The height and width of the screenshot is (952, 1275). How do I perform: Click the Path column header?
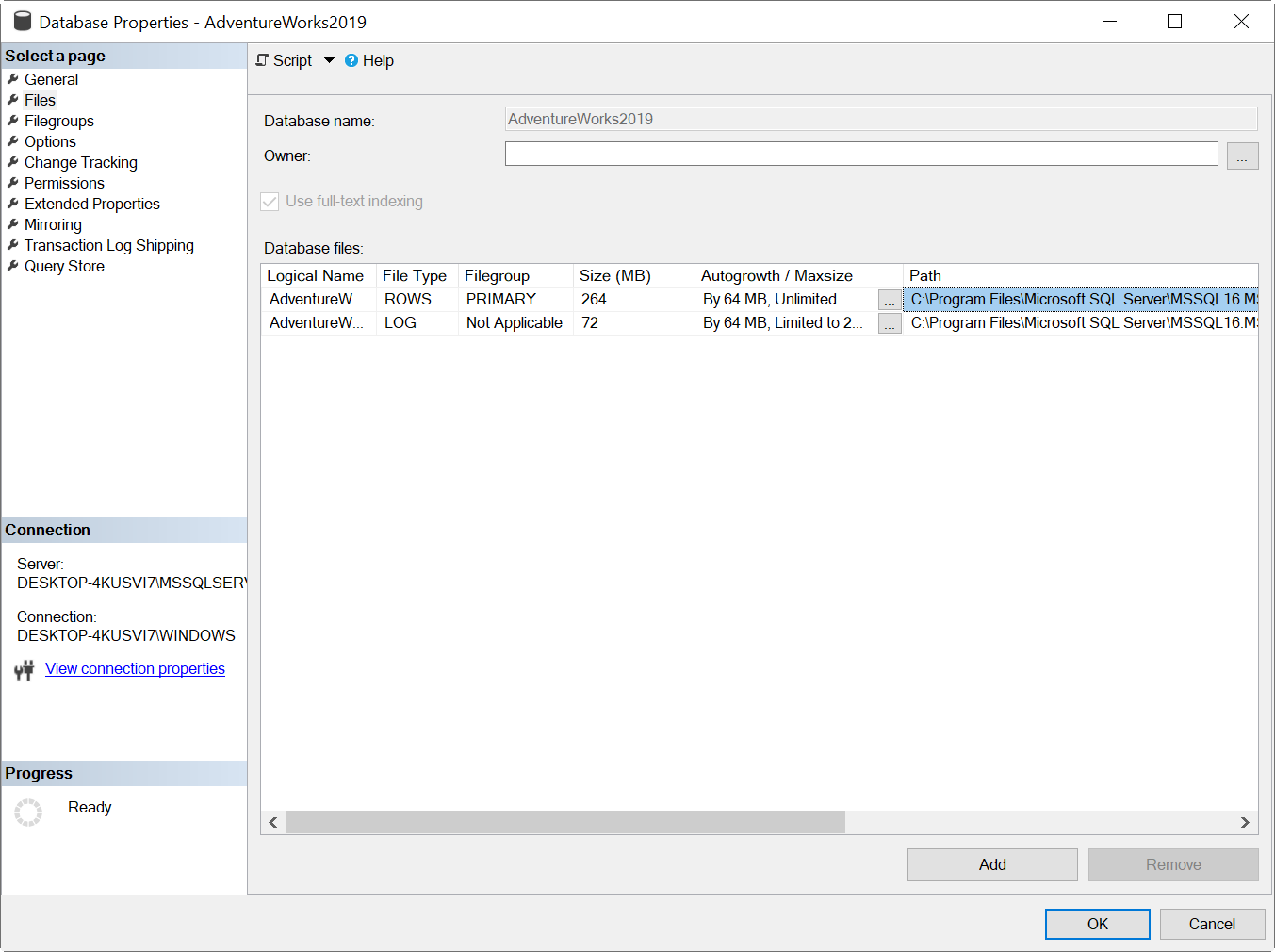tap(1081, 275)
